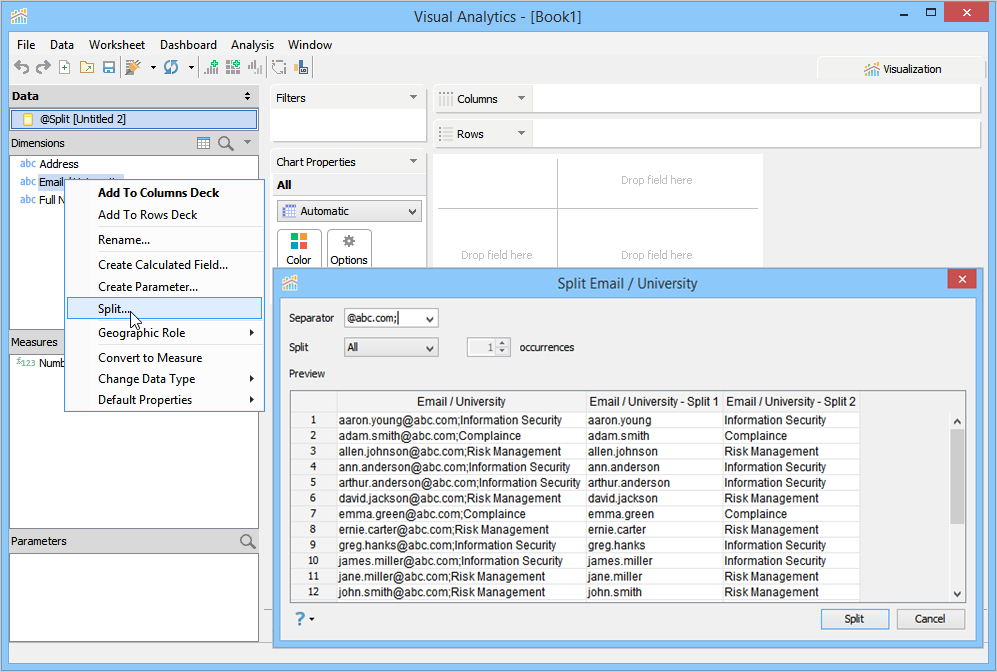Open the Geographic Role submenu

[x=165, y=333]
